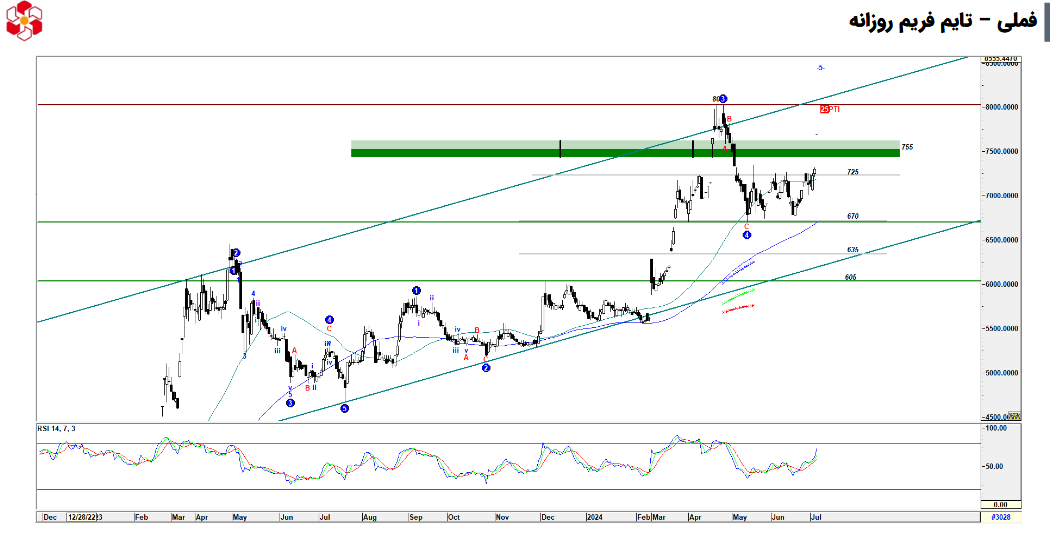Viewport: 1050px width, 555px height.
Task: Click the 12/28/22 date label on time axis
Action: click(84, 518)
